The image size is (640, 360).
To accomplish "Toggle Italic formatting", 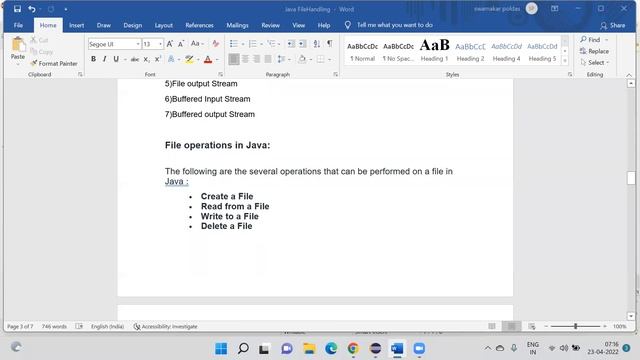I will (104, 59).
